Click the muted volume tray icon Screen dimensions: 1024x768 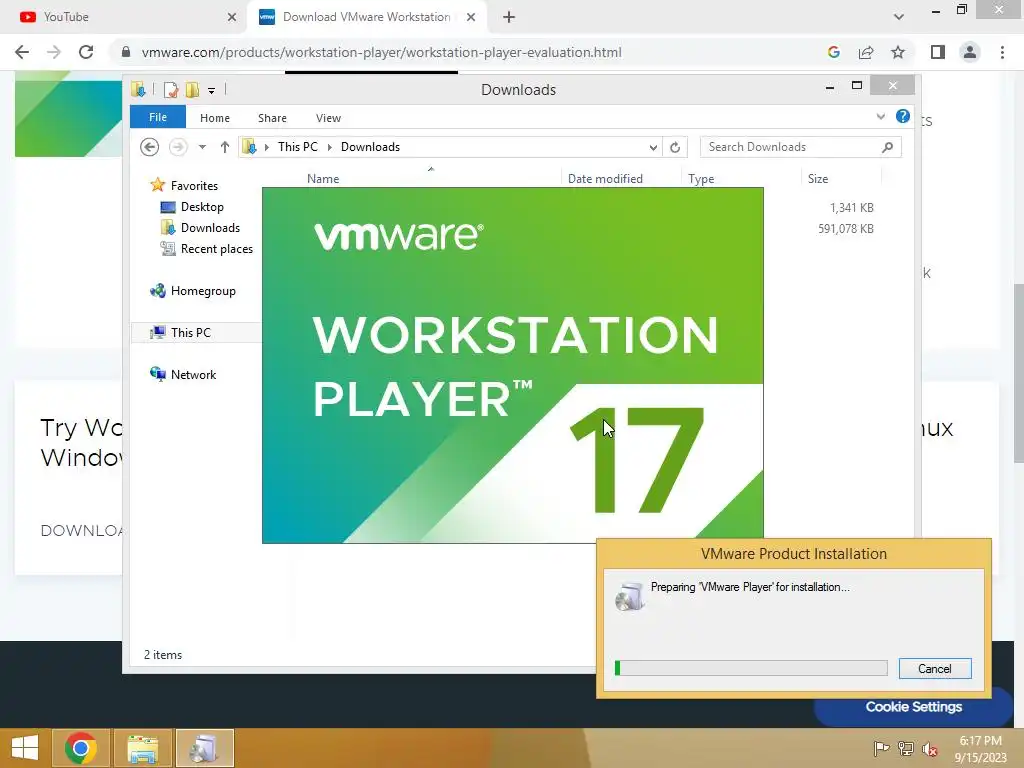click(929, 748)
